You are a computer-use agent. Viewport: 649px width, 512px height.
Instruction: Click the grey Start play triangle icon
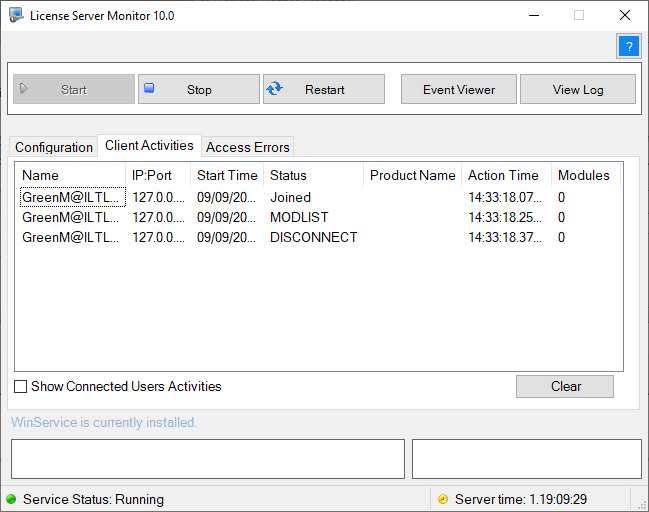(24, 88)
